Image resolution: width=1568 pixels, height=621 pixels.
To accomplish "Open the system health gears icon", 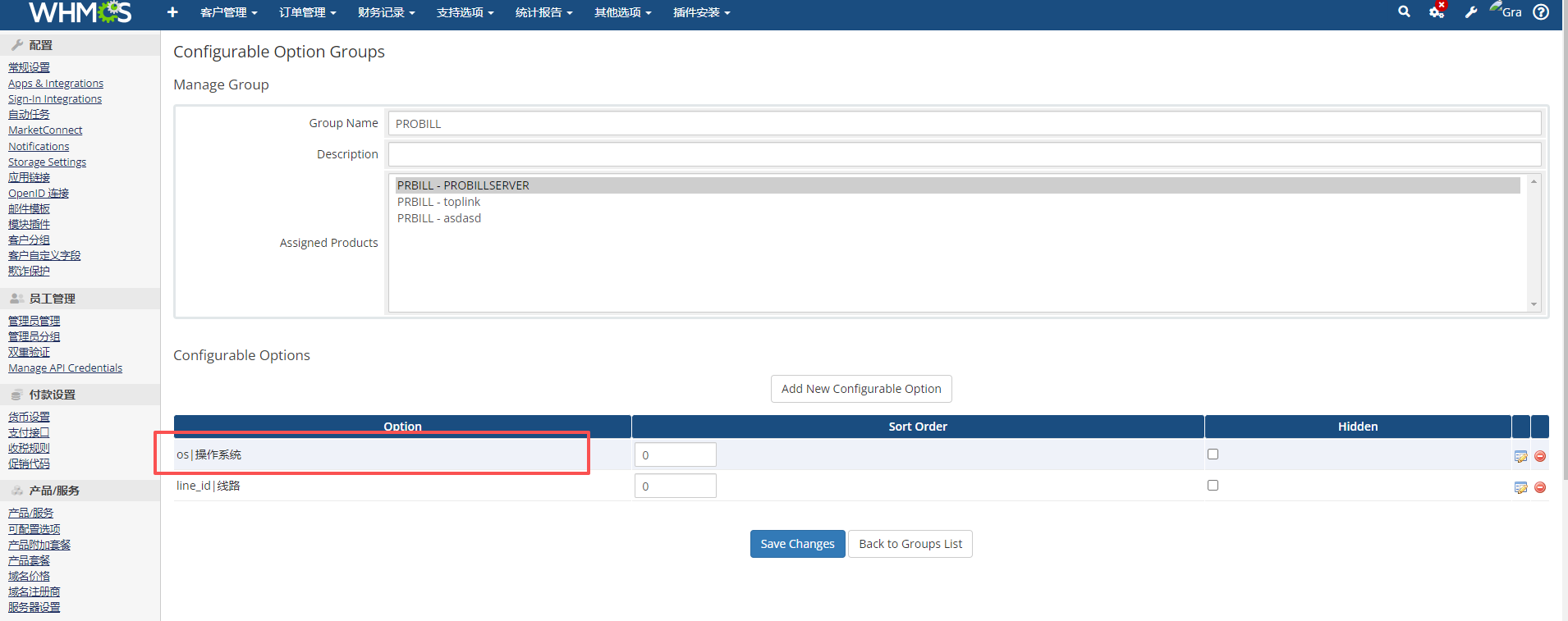I will [x=1436, y=11].
